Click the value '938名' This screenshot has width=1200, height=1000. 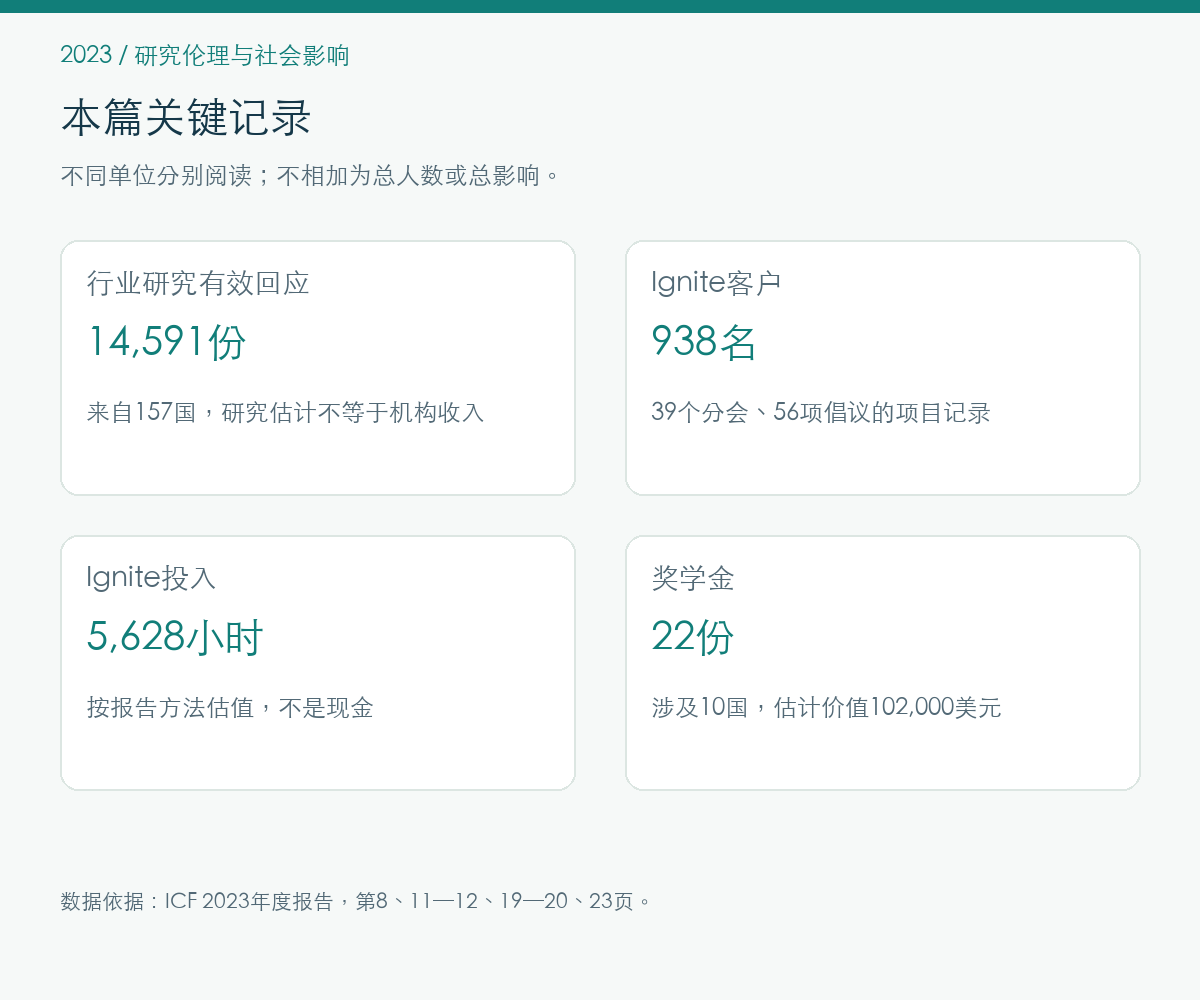click(703, 342)
